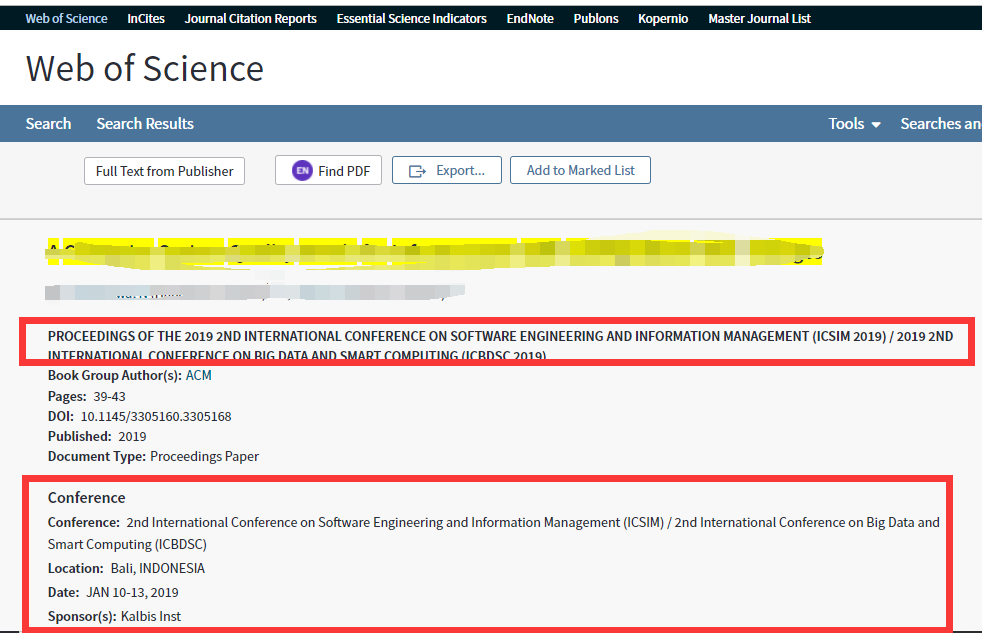The height and width of the screenshot is (633, 982).
Task: Open Master Journal List link
Action: (759, 19)
